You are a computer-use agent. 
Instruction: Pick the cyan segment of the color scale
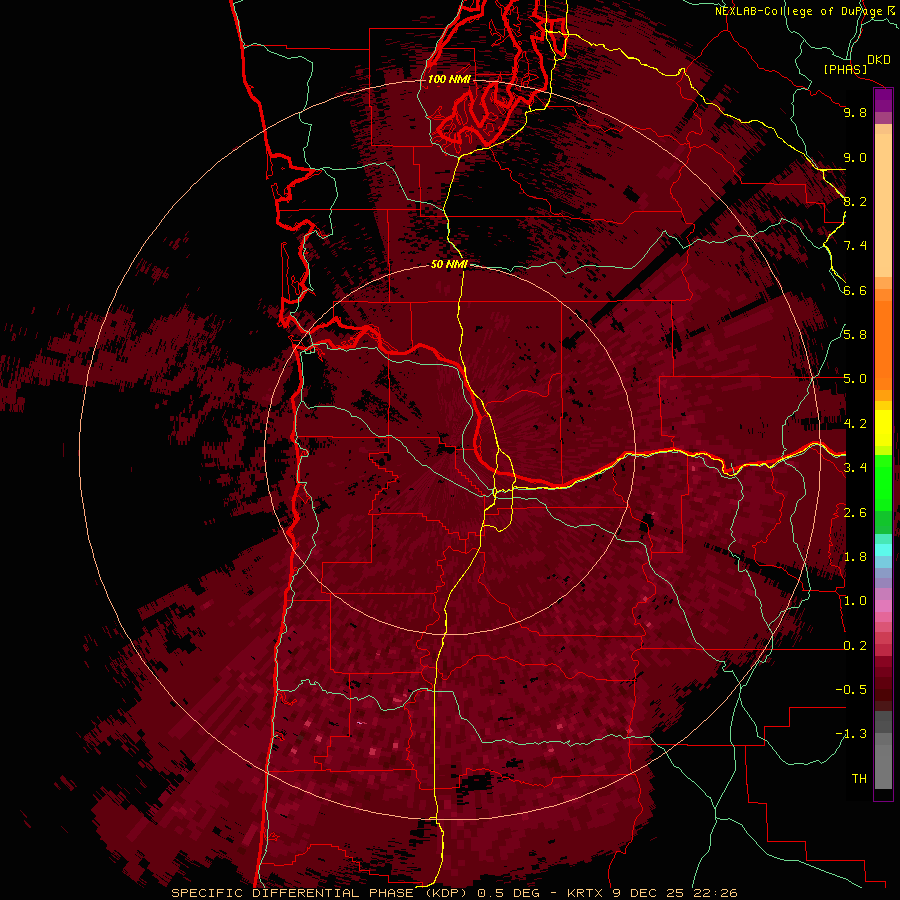point(883,550)
